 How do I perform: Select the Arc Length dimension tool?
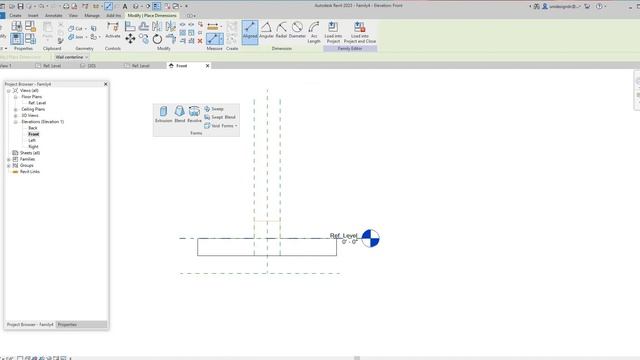click(x=313, y=32)
